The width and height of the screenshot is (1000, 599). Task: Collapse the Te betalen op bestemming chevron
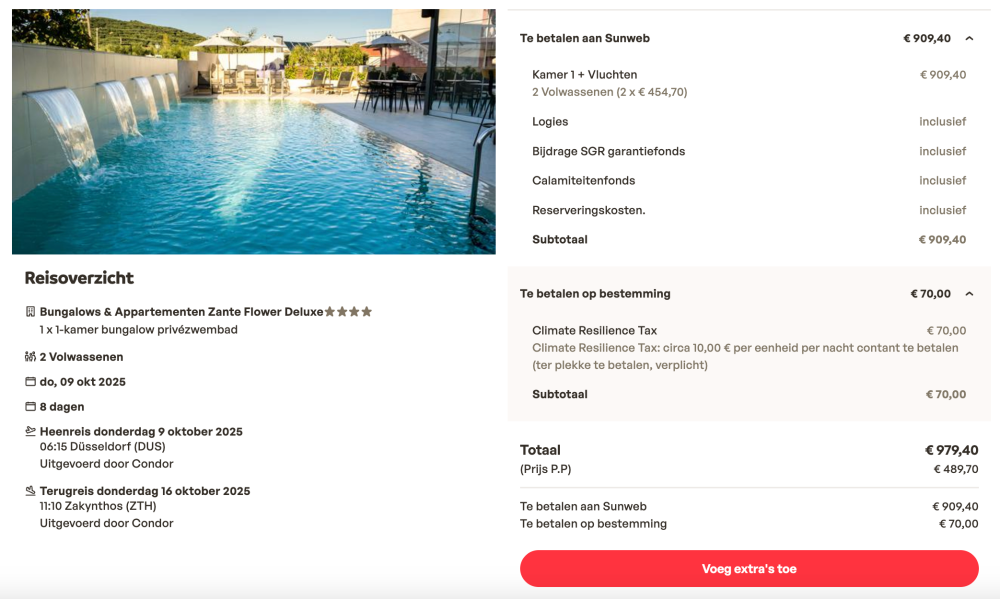pyautogui.click(x=969, y=294)
